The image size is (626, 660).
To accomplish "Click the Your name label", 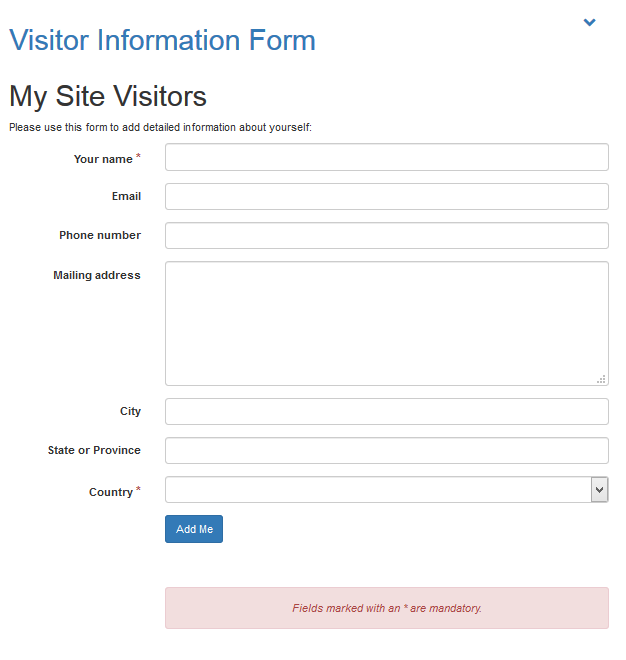I will (103, 159).
